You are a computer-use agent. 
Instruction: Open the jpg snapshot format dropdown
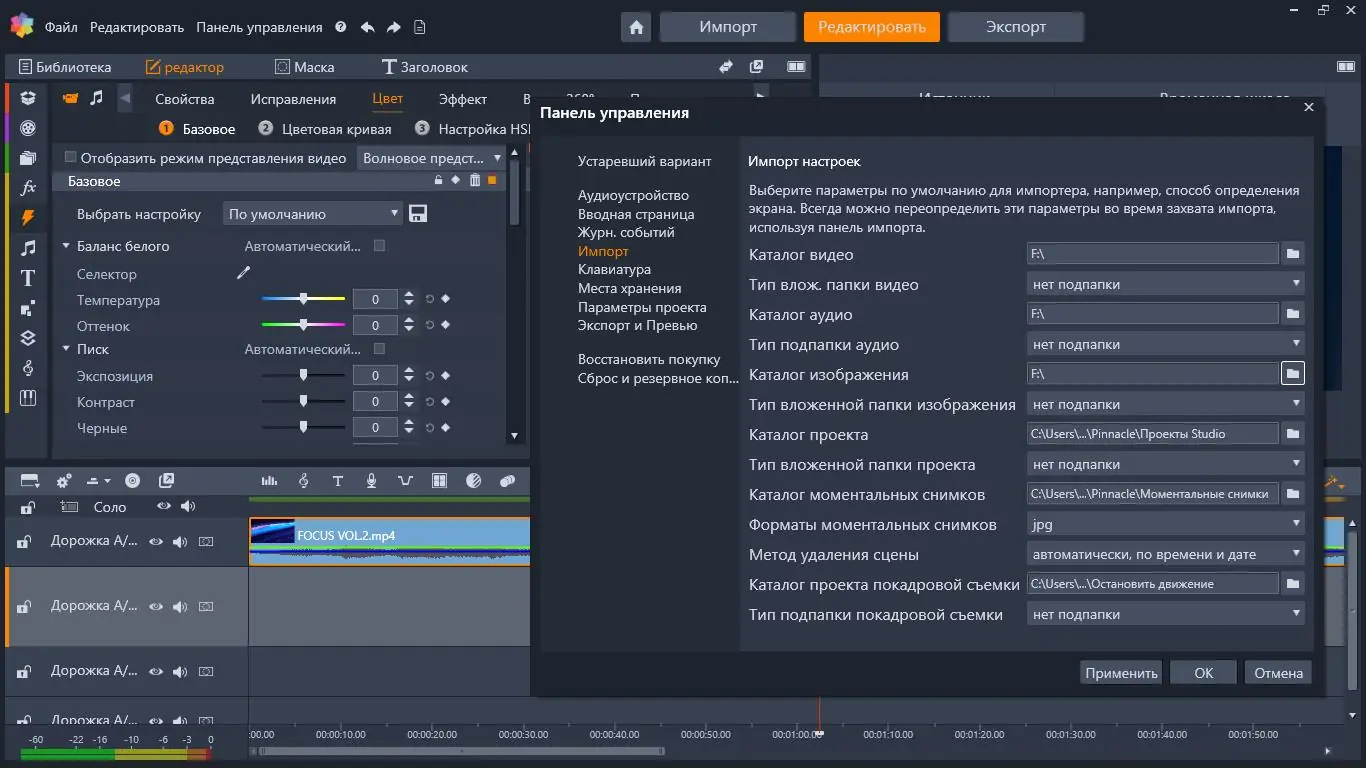pos(1164,523)
